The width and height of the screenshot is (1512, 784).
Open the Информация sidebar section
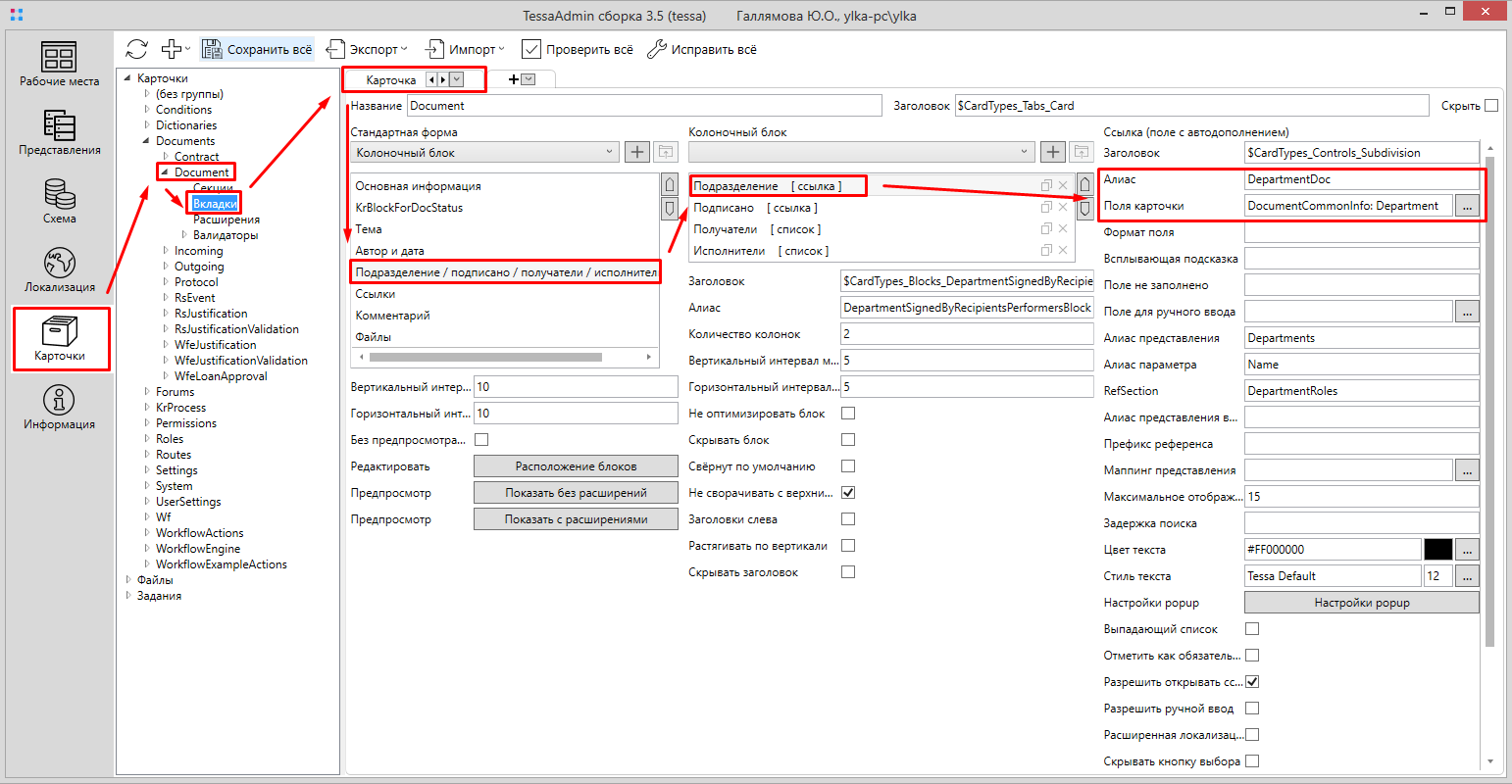(59, 406)
